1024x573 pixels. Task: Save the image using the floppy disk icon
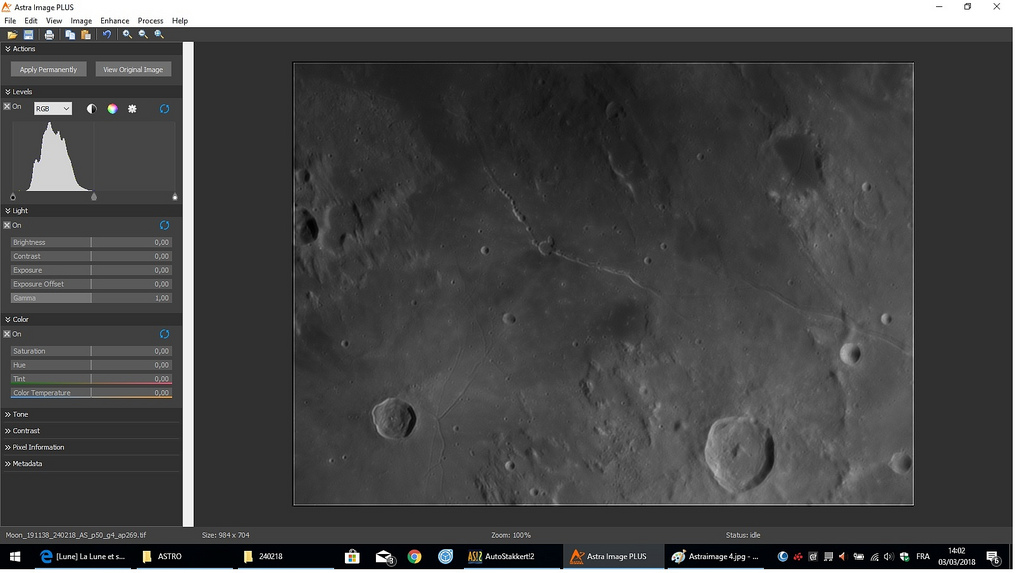click(x=29, y=35)
